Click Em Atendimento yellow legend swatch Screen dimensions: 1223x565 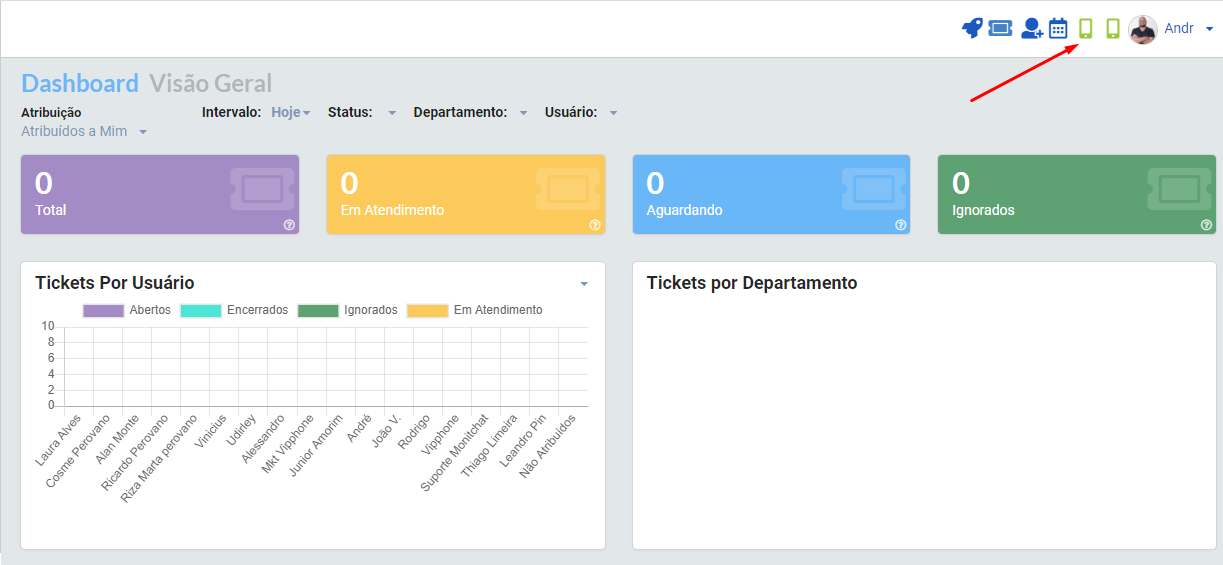point(427,310)
